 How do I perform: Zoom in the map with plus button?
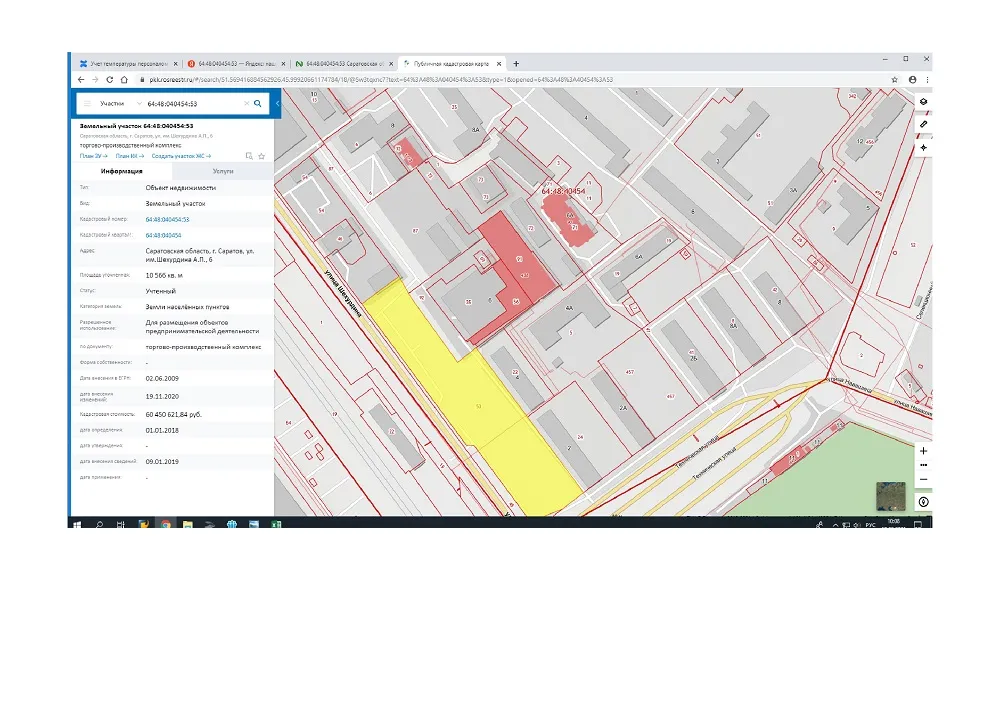(x=923, y=451)
